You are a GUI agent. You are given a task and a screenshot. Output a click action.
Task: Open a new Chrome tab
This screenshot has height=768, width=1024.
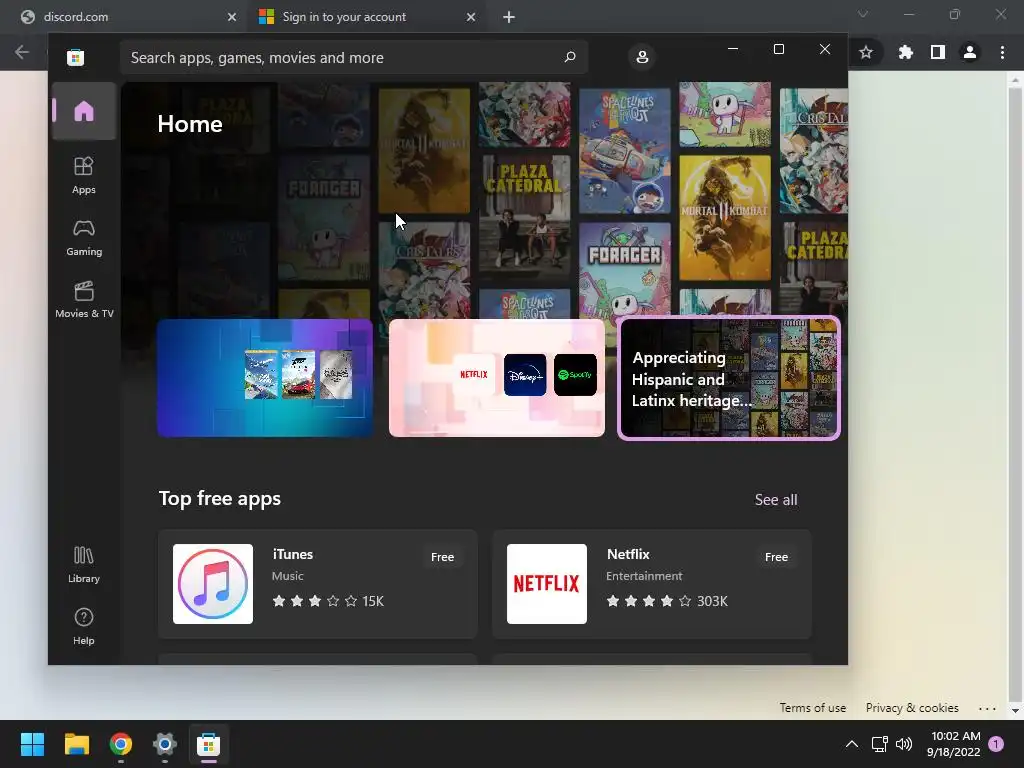(509, 17)
